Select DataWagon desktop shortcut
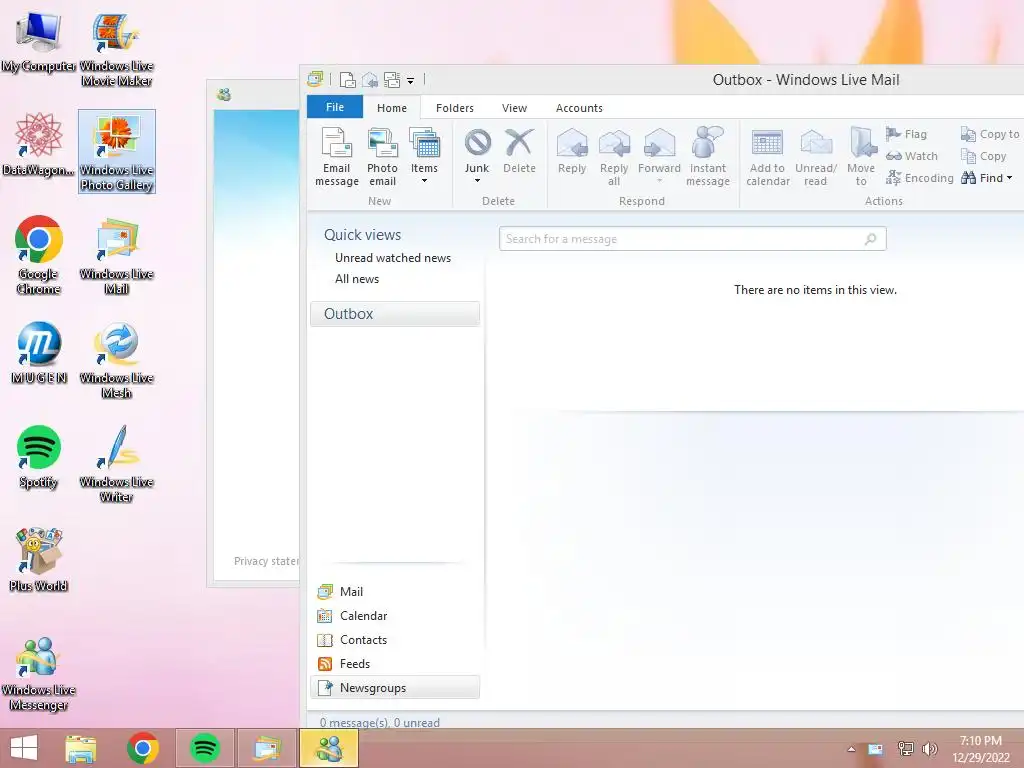The width and height of the screenshot is (1024, 768). (x=39, y=145)
